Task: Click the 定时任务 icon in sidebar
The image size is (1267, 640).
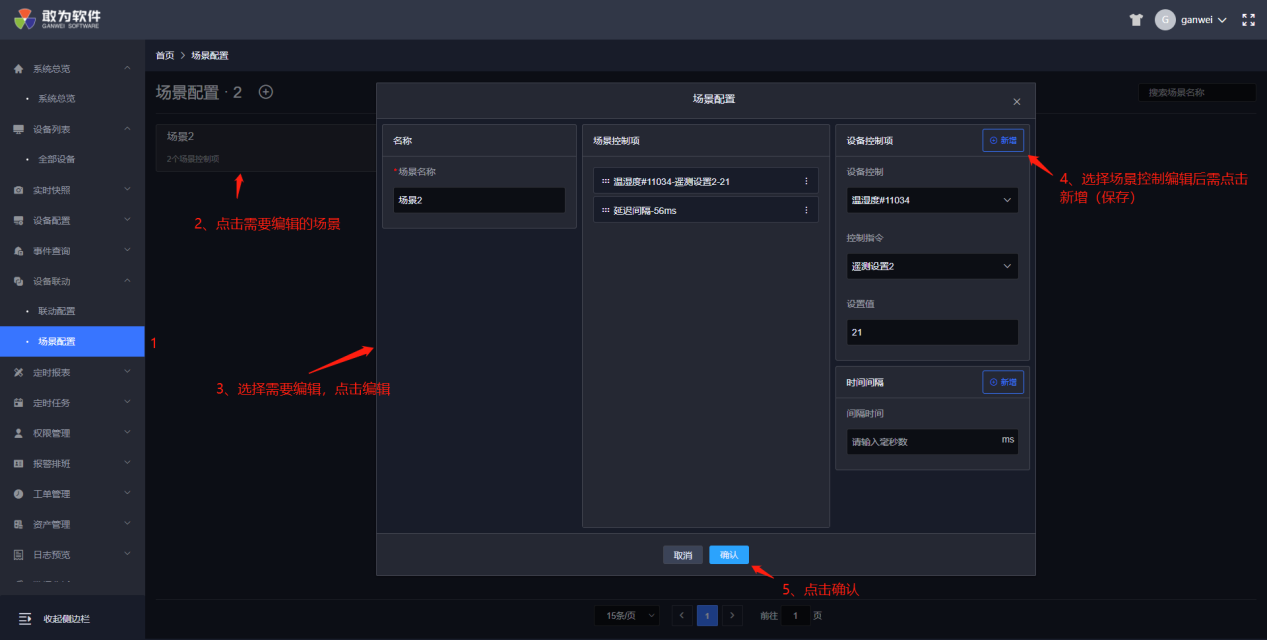Action: 19,403
